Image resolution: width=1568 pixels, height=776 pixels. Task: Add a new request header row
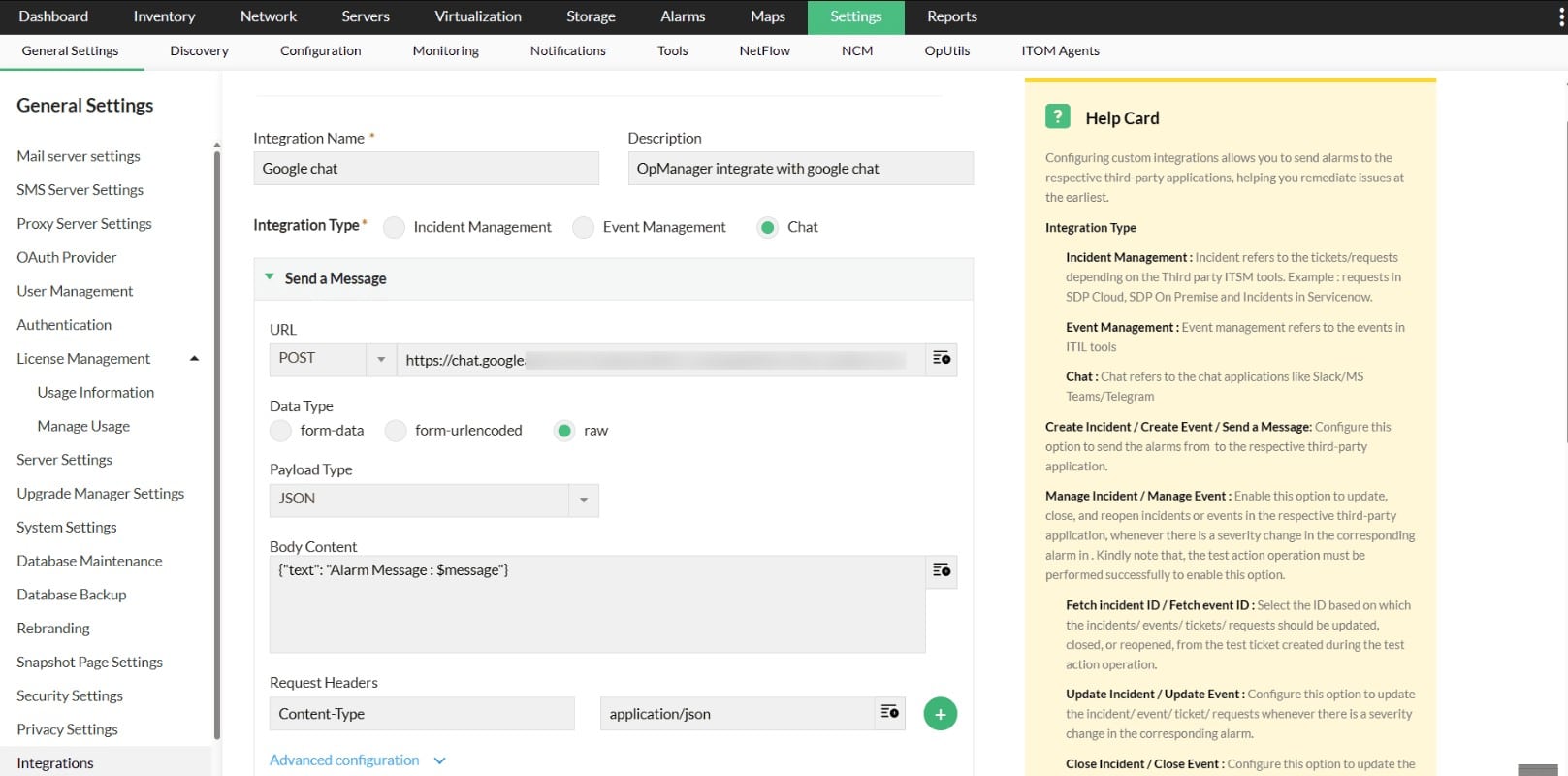click(940, 714)
